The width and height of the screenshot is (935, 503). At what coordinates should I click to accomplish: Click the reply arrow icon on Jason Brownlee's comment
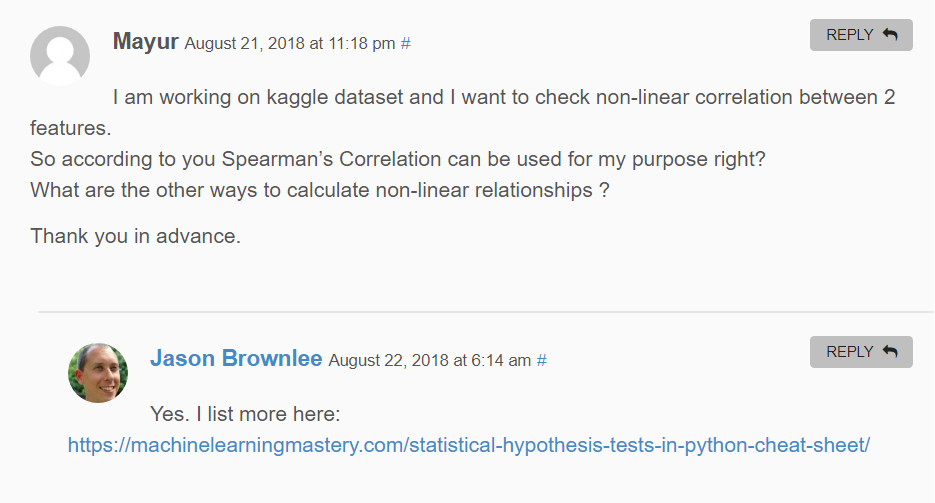[x=890, y=352]
